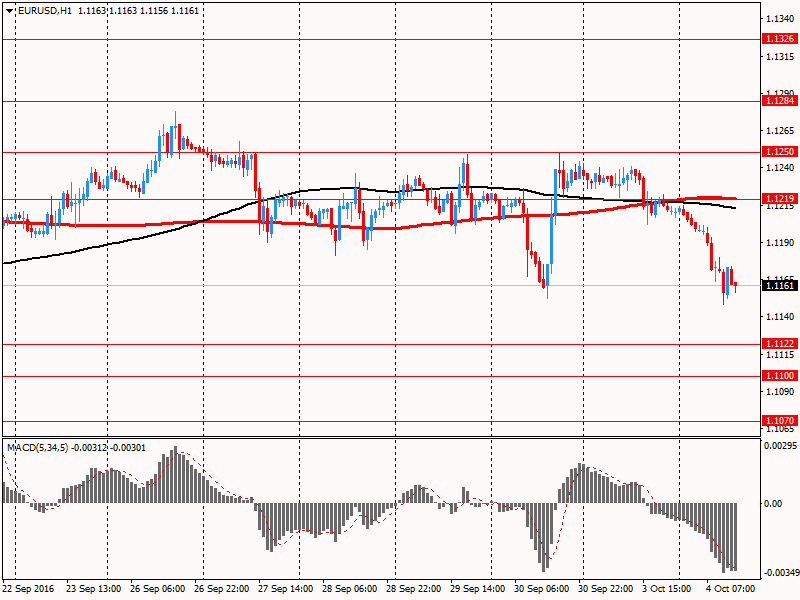Click the 1.1265 price scale value

(781, 131)
